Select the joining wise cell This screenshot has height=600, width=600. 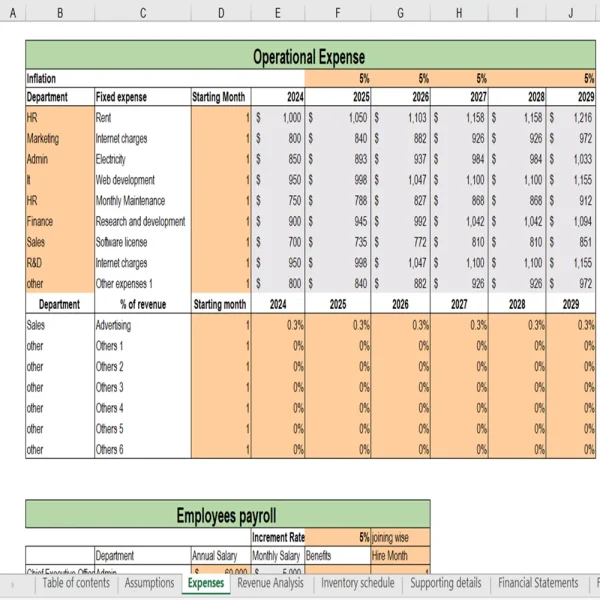(x=400, y=537)
